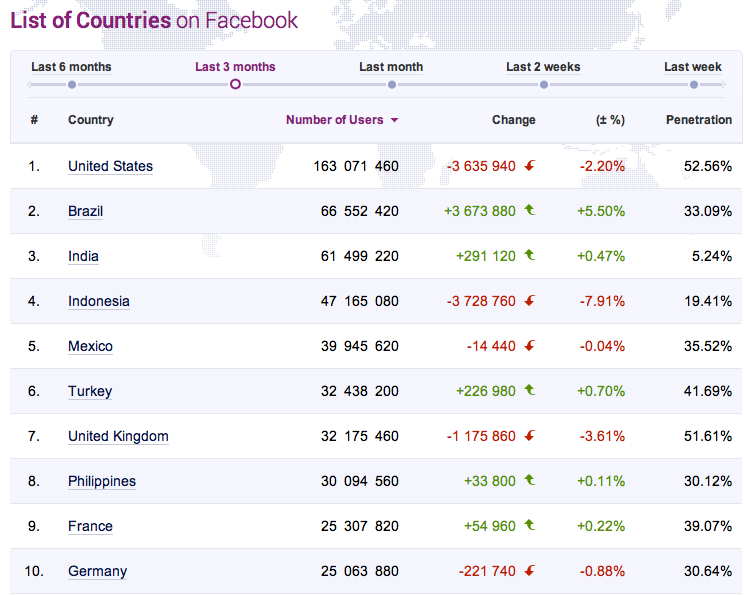Open the Brazil country link

[x=85, y=211]
